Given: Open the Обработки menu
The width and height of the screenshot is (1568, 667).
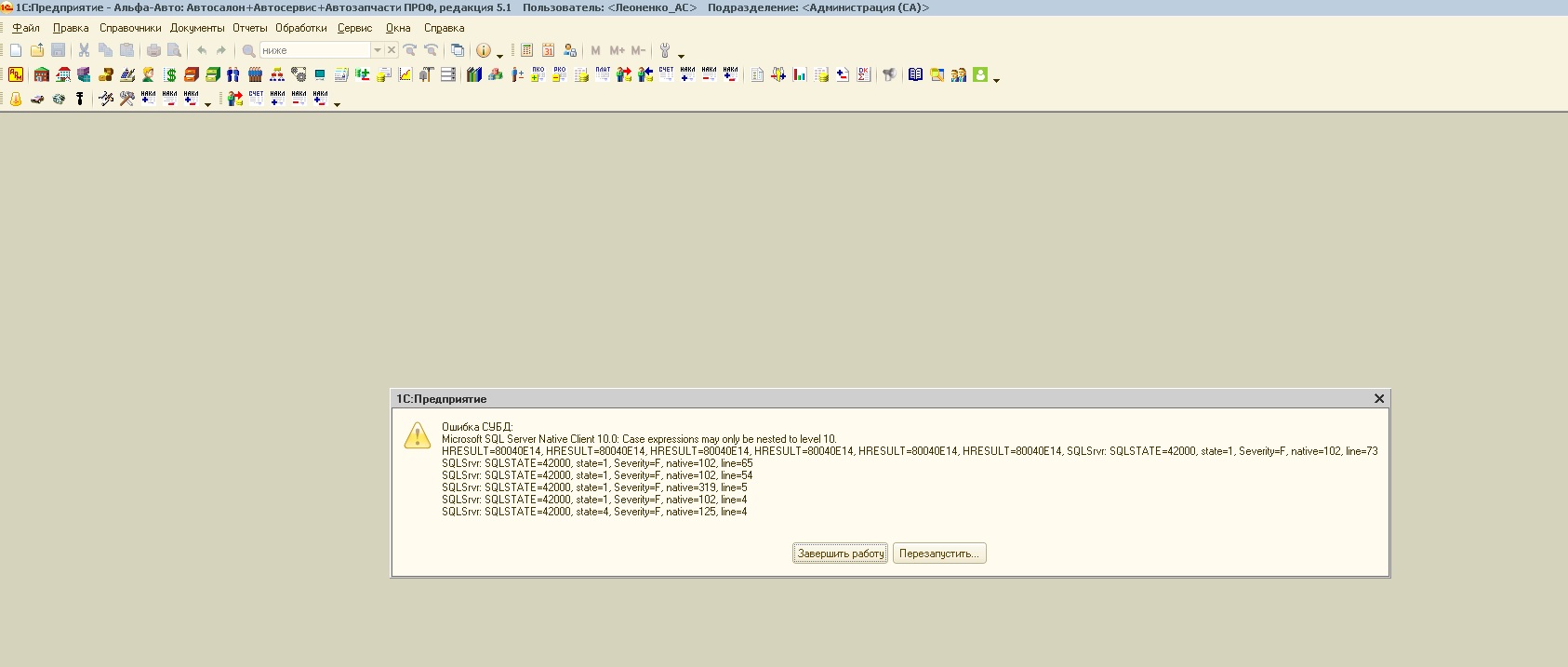Looking at the screenshot, I should (301, 28).
